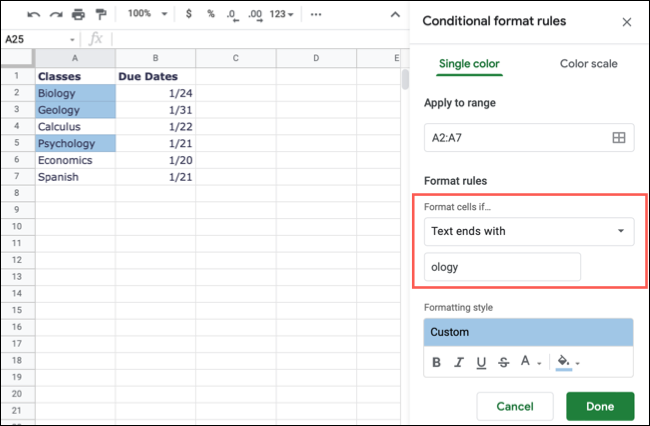This screenshot has width=650, height=426.
Task: Select the Single color tab
Action: (x=469, y=64)
